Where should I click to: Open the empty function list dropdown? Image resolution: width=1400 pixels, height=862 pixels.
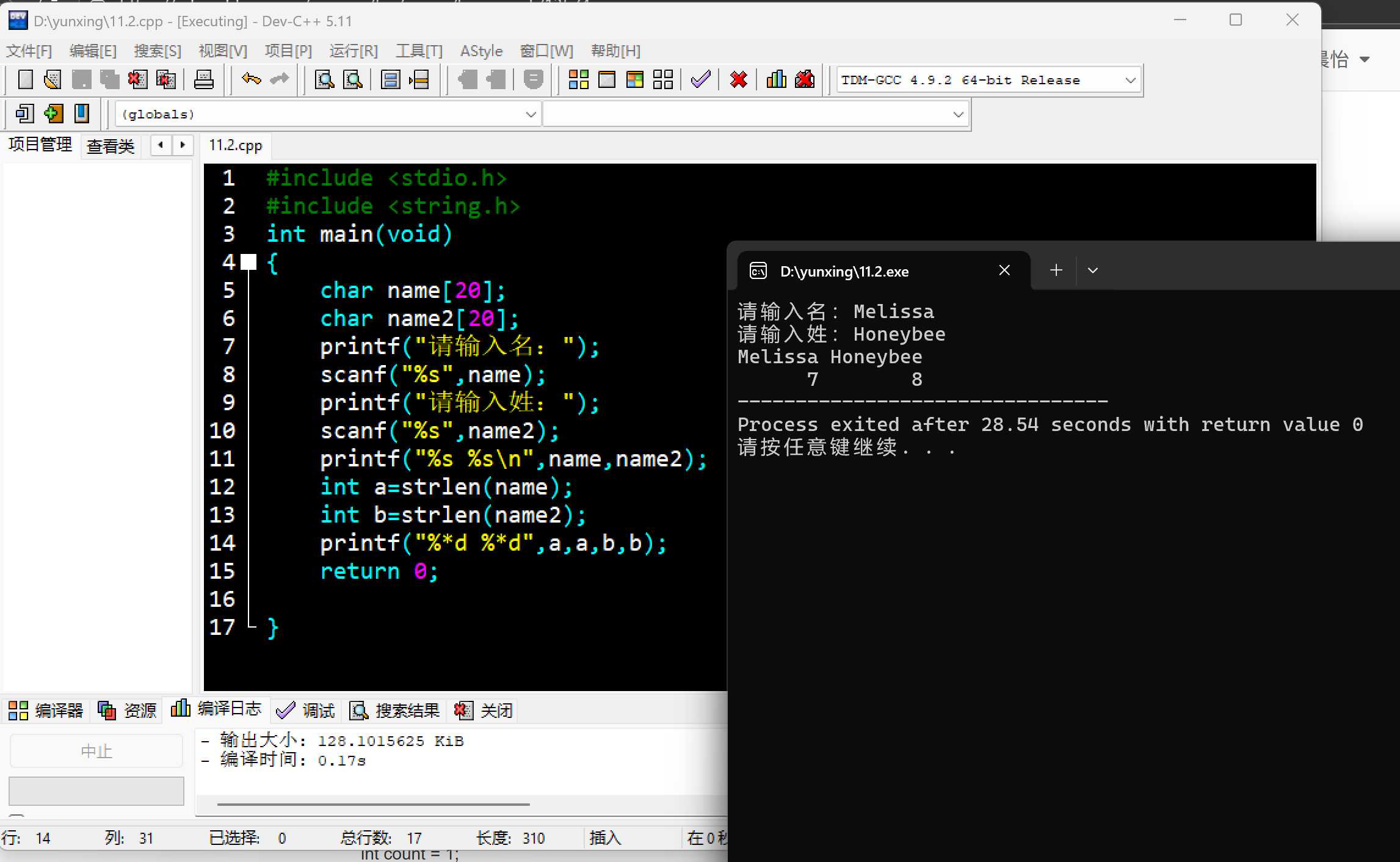(958, 114)
